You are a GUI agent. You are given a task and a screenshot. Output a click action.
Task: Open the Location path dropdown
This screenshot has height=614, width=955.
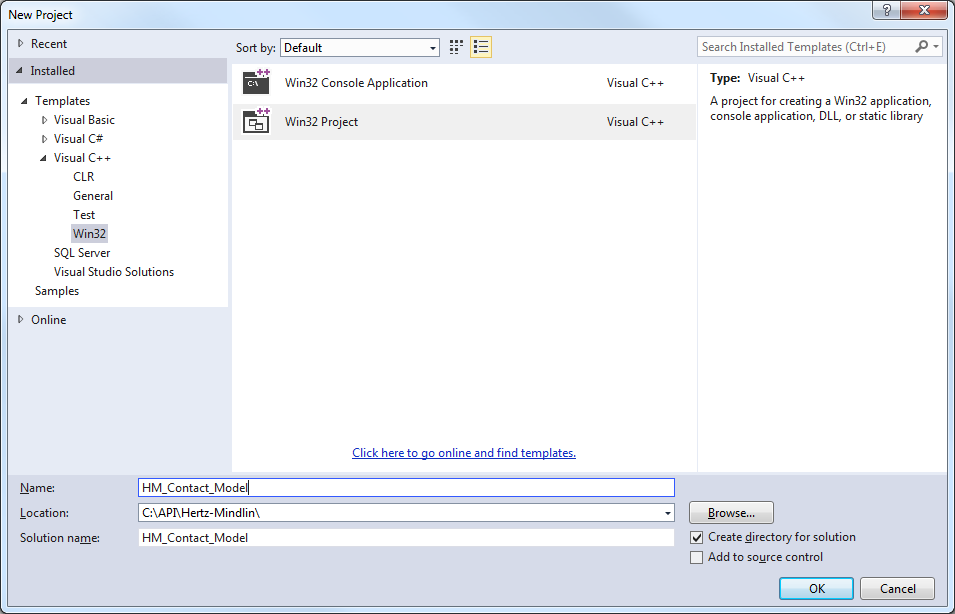667,513
